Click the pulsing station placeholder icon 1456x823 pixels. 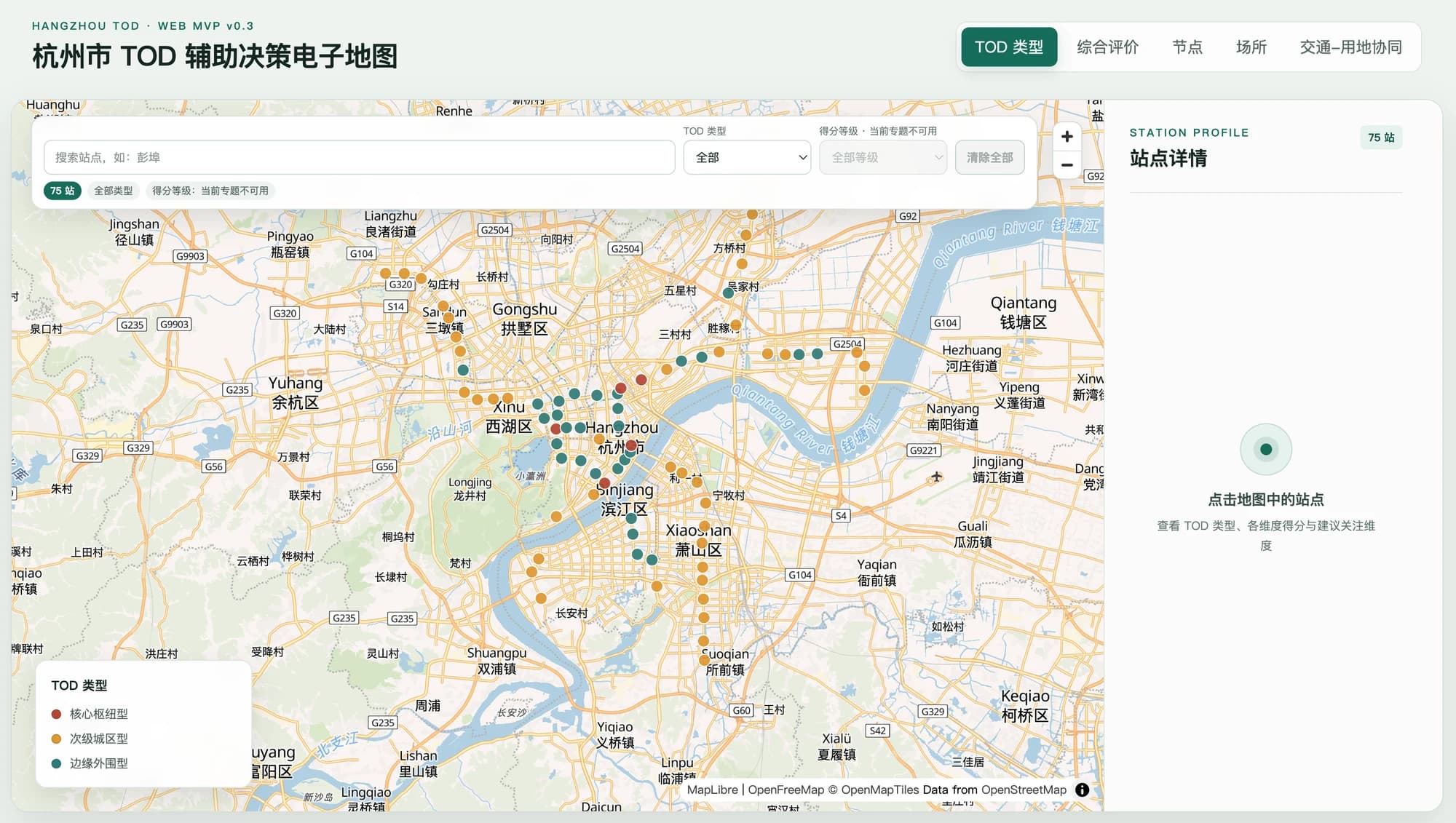point(1266,449)
